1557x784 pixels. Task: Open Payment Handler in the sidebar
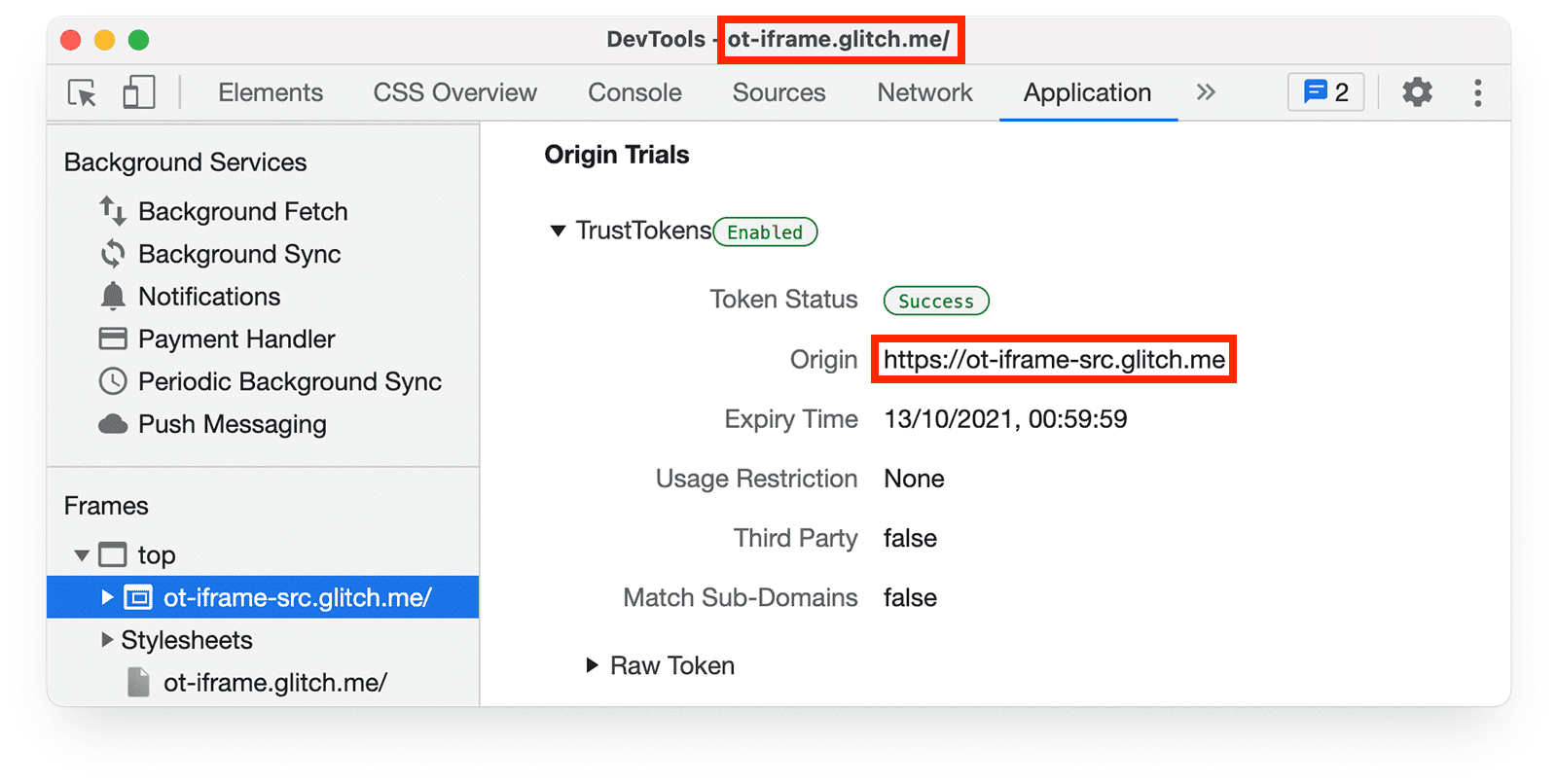236,339
